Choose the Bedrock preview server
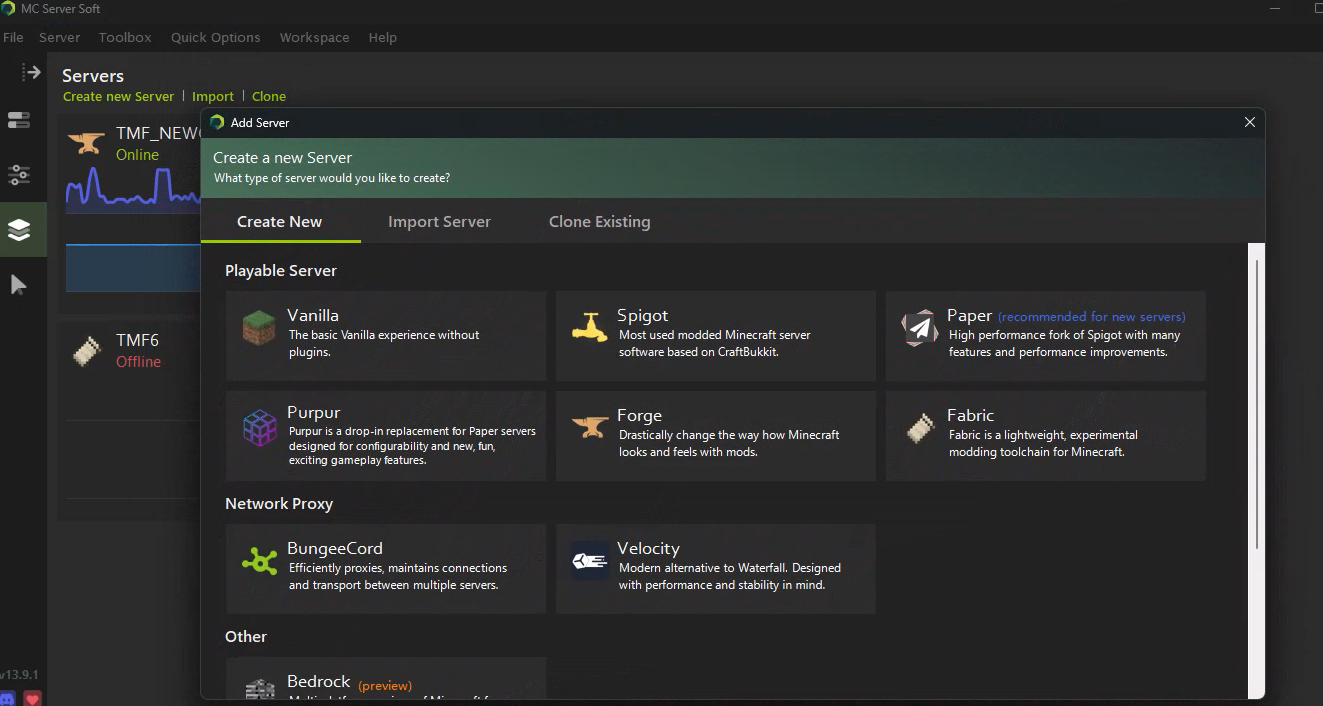This screenshot has width=1323, height=706. click(x=386, y=679)
